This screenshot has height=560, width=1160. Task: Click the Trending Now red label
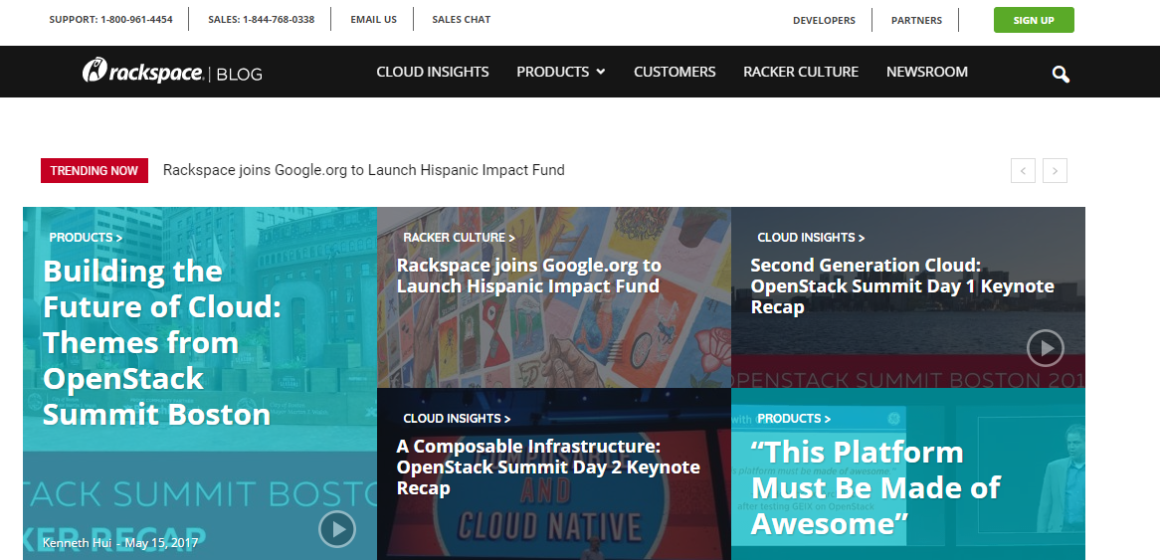pos(94,170)
